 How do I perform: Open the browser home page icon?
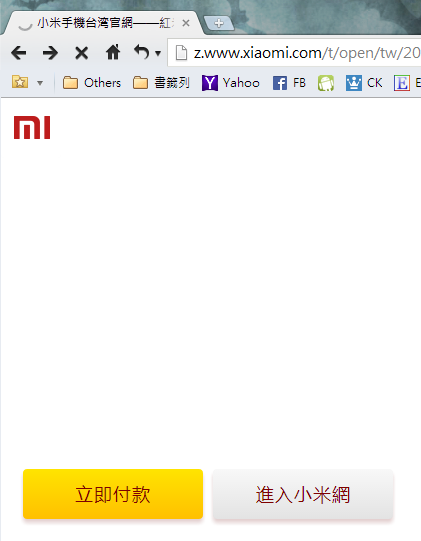113,52
